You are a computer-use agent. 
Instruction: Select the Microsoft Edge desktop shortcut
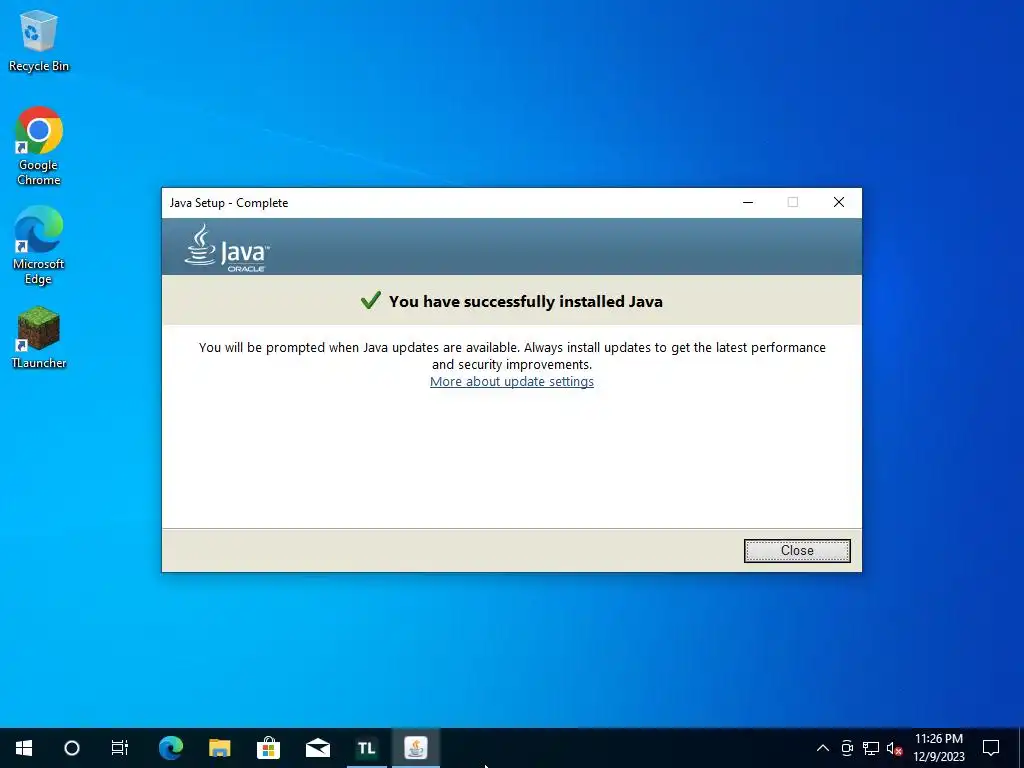coord(39,246)
